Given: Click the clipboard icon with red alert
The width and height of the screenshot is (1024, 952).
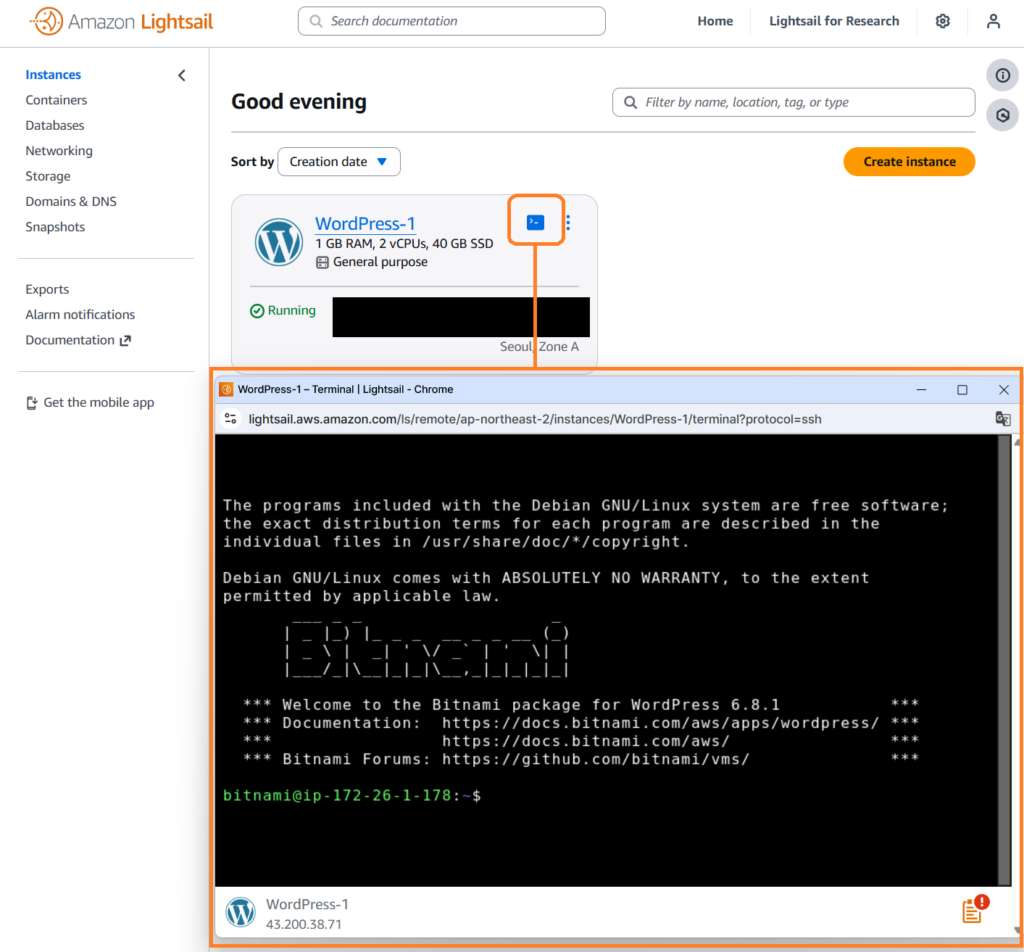Looking at the screenshot, I should click(973, 909).
